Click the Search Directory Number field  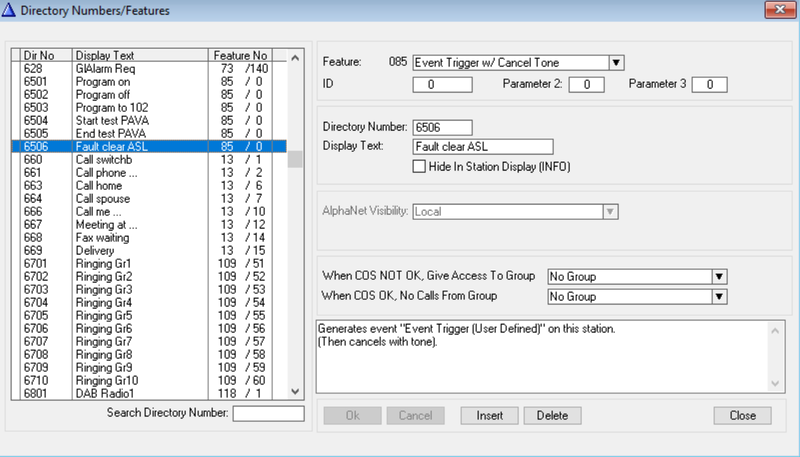[268, 414]
